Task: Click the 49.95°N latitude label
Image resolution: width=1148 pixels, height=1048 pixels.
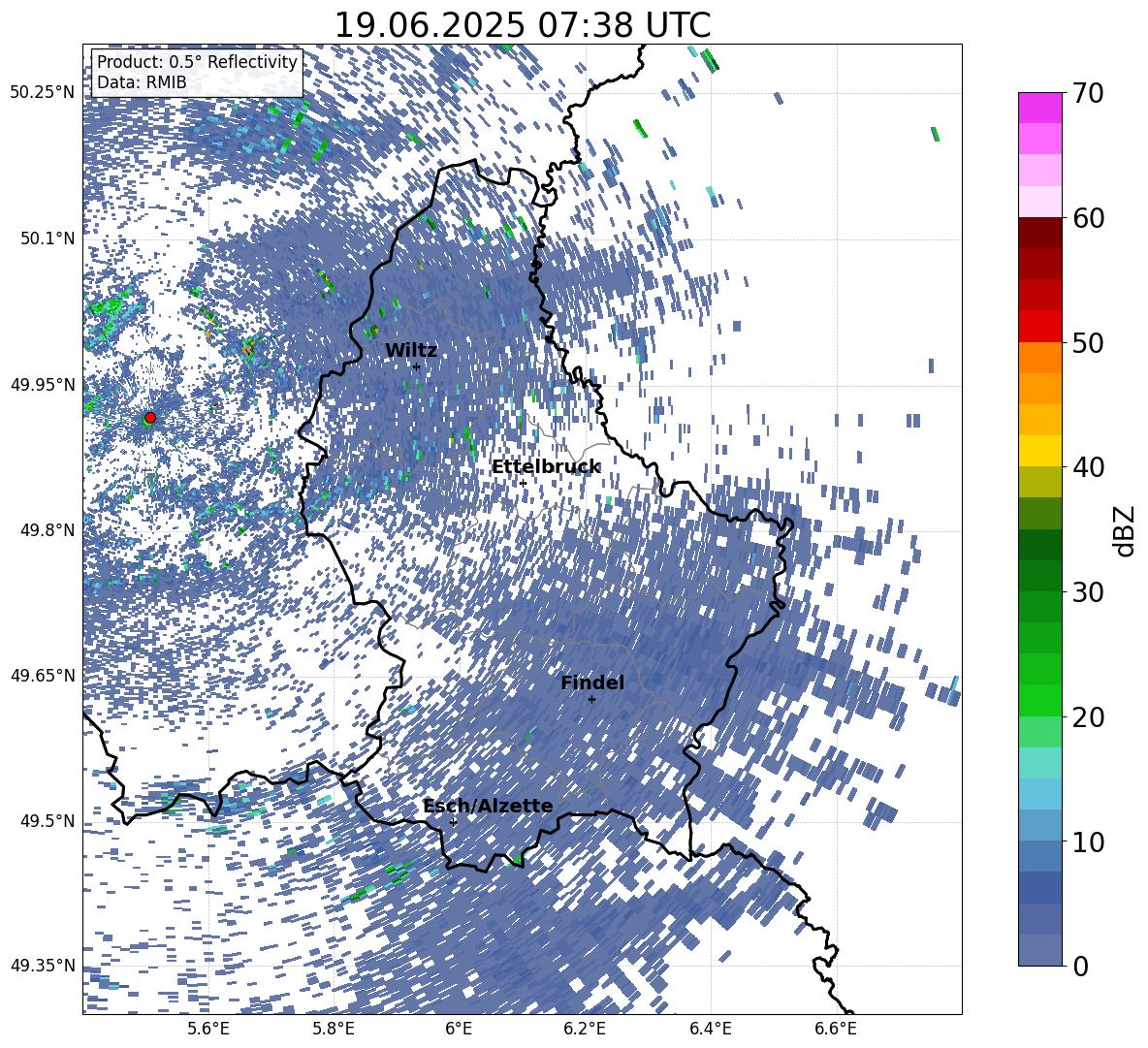Action: [43, 384]
